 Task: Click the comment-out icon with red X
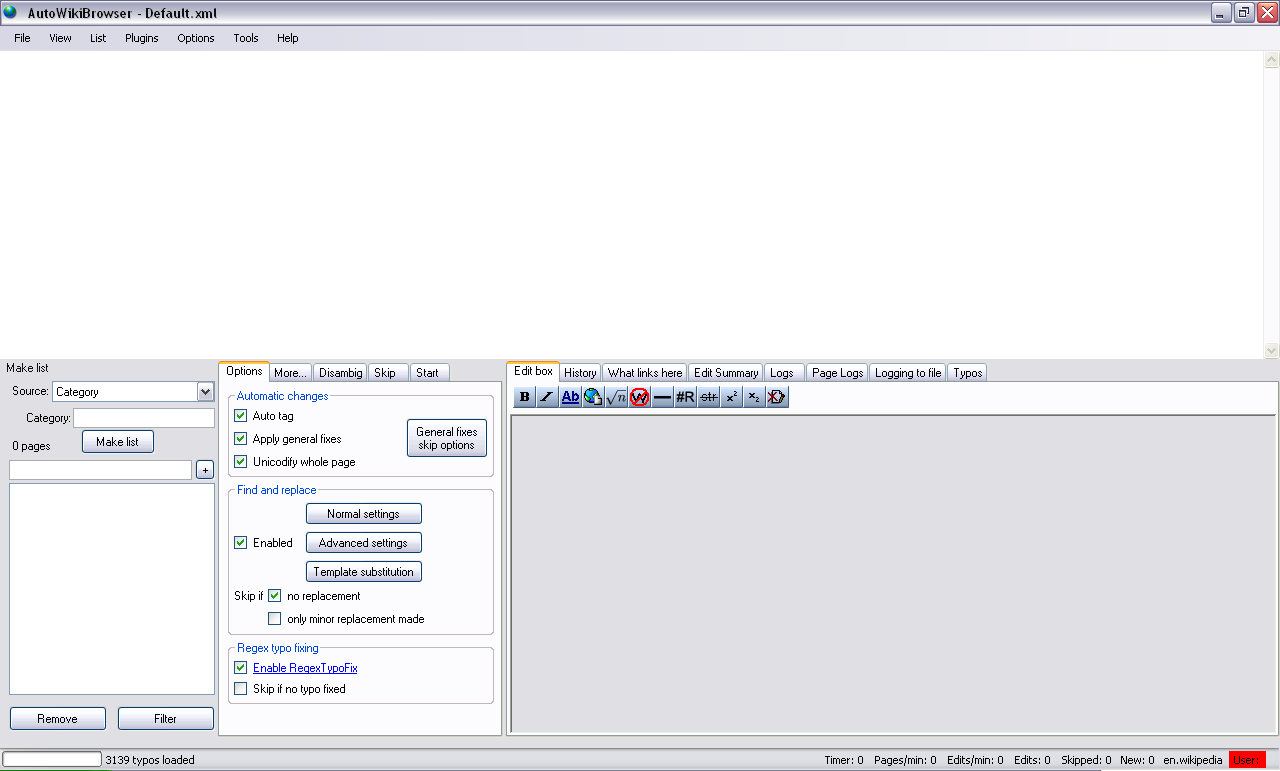click(x=777, y=397)
